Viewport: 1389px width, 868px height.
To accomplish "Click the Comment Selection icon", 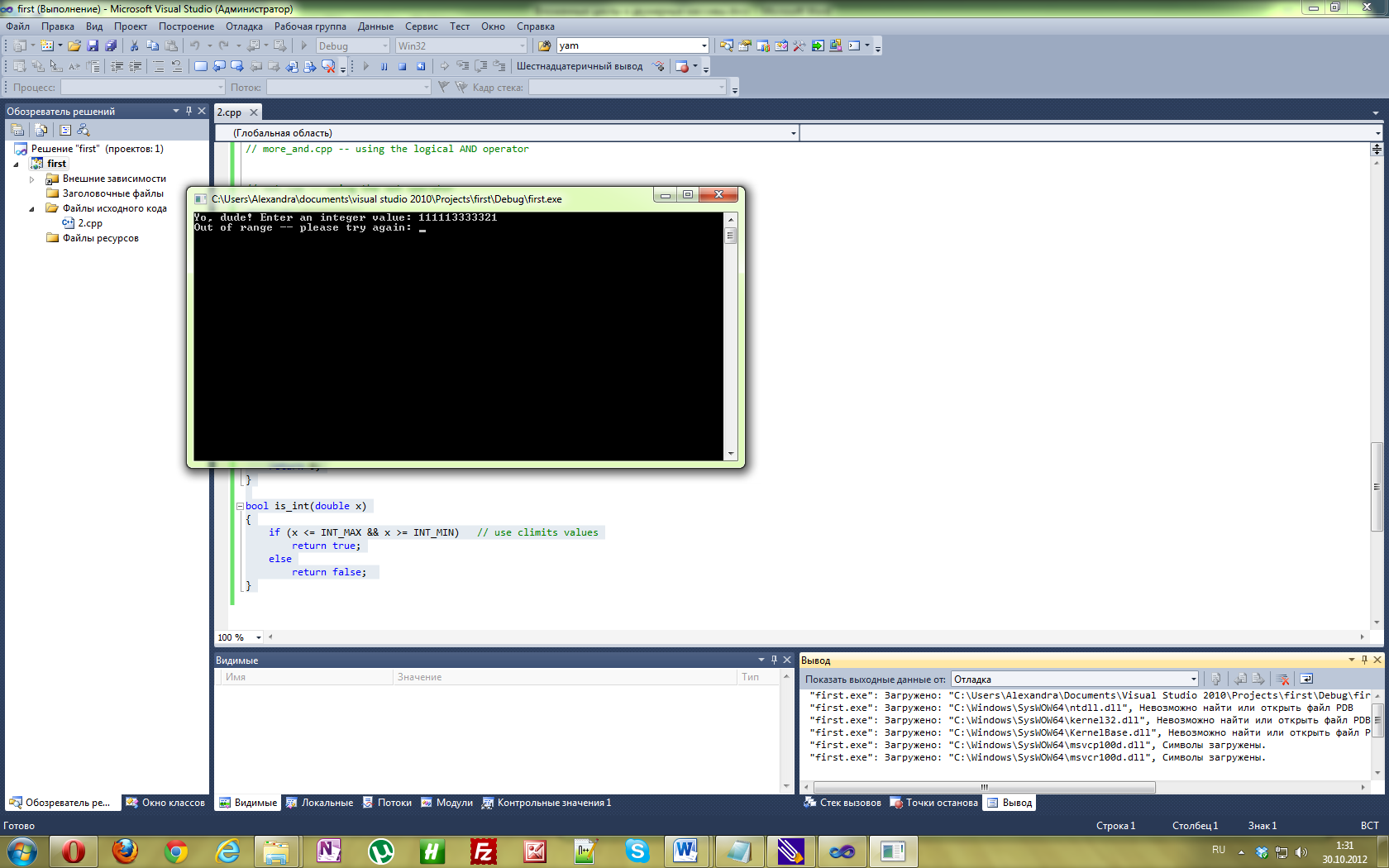I will pyautogui.click(x=158, y=66).
